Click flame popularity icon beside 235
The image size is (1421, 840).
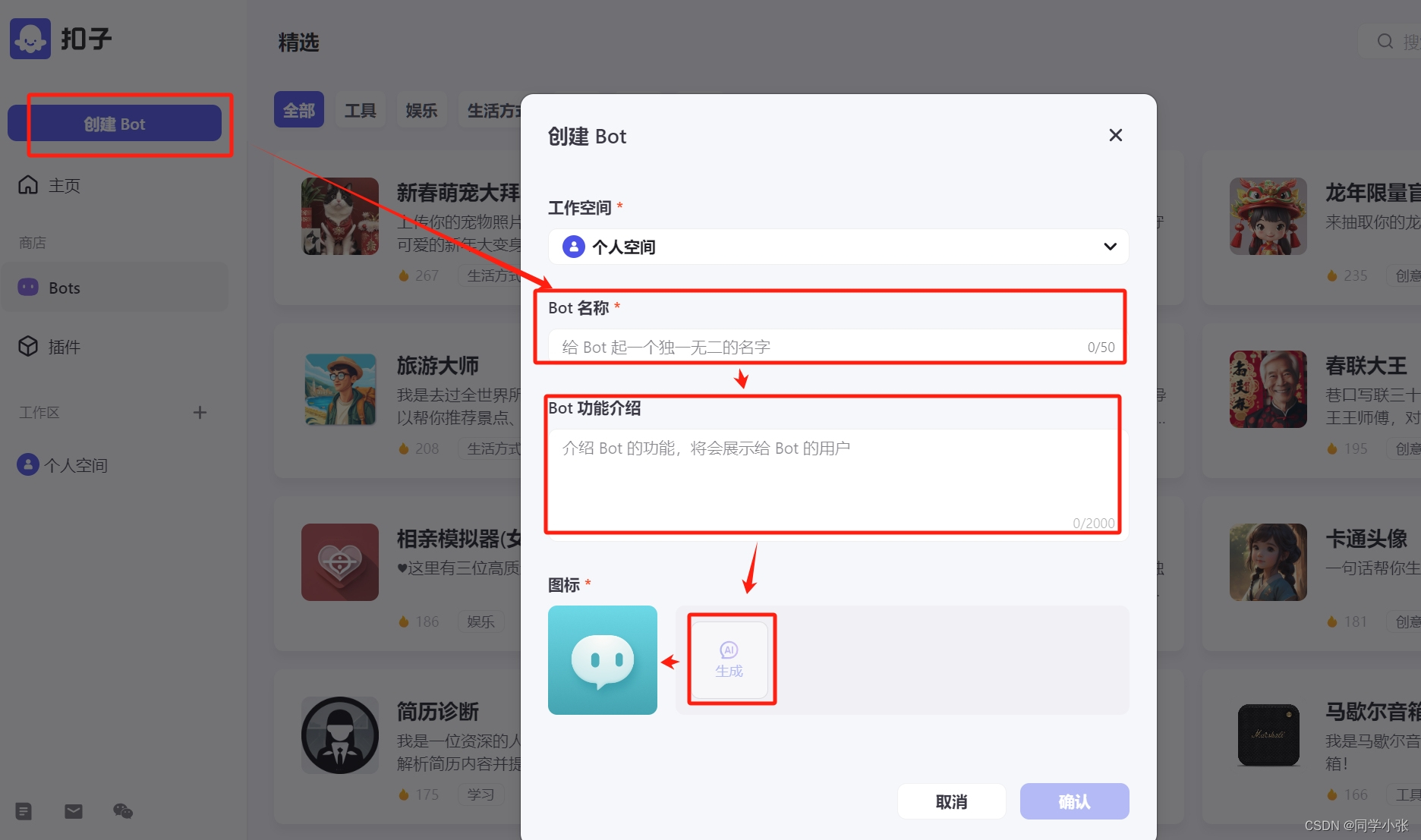pyautogui.click(x=1332, y=275)
